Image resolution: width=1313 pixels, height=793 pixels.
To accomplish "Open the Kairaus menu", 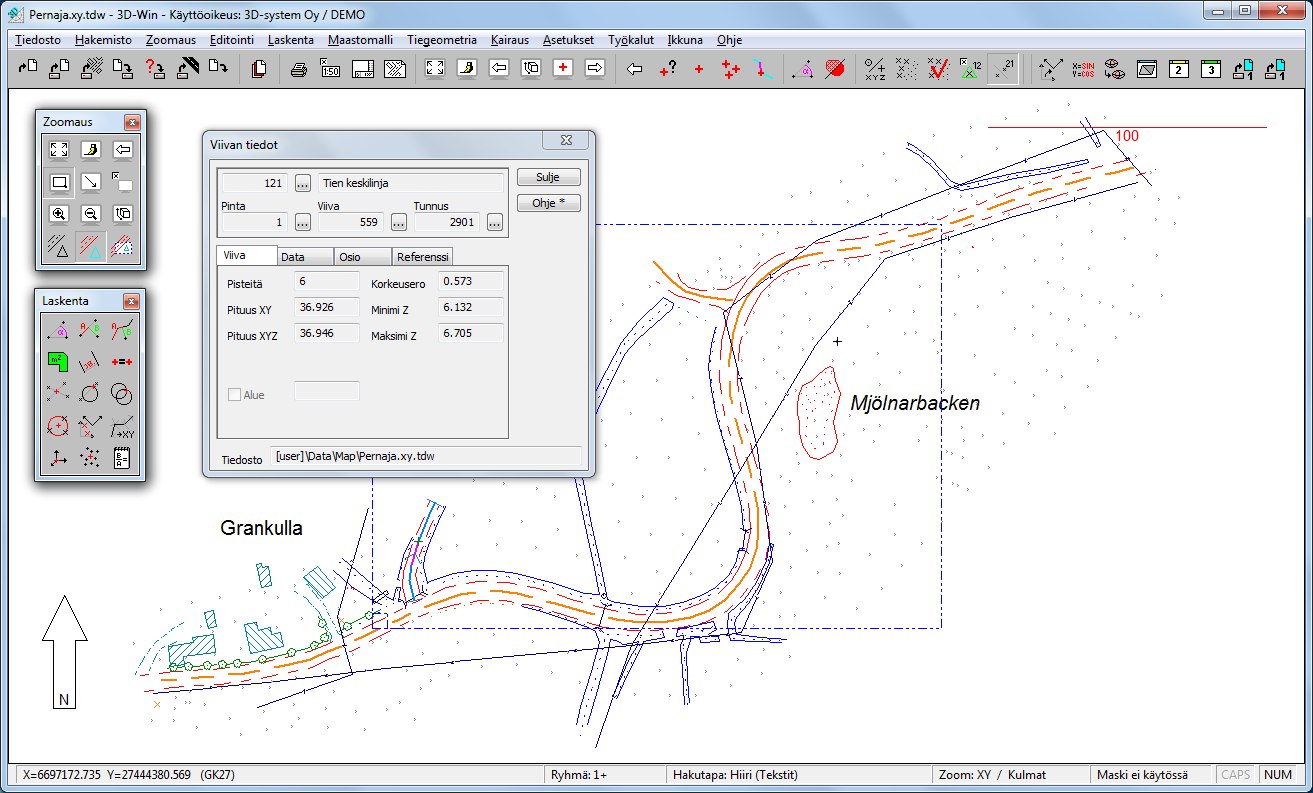I will pos(511,41).
